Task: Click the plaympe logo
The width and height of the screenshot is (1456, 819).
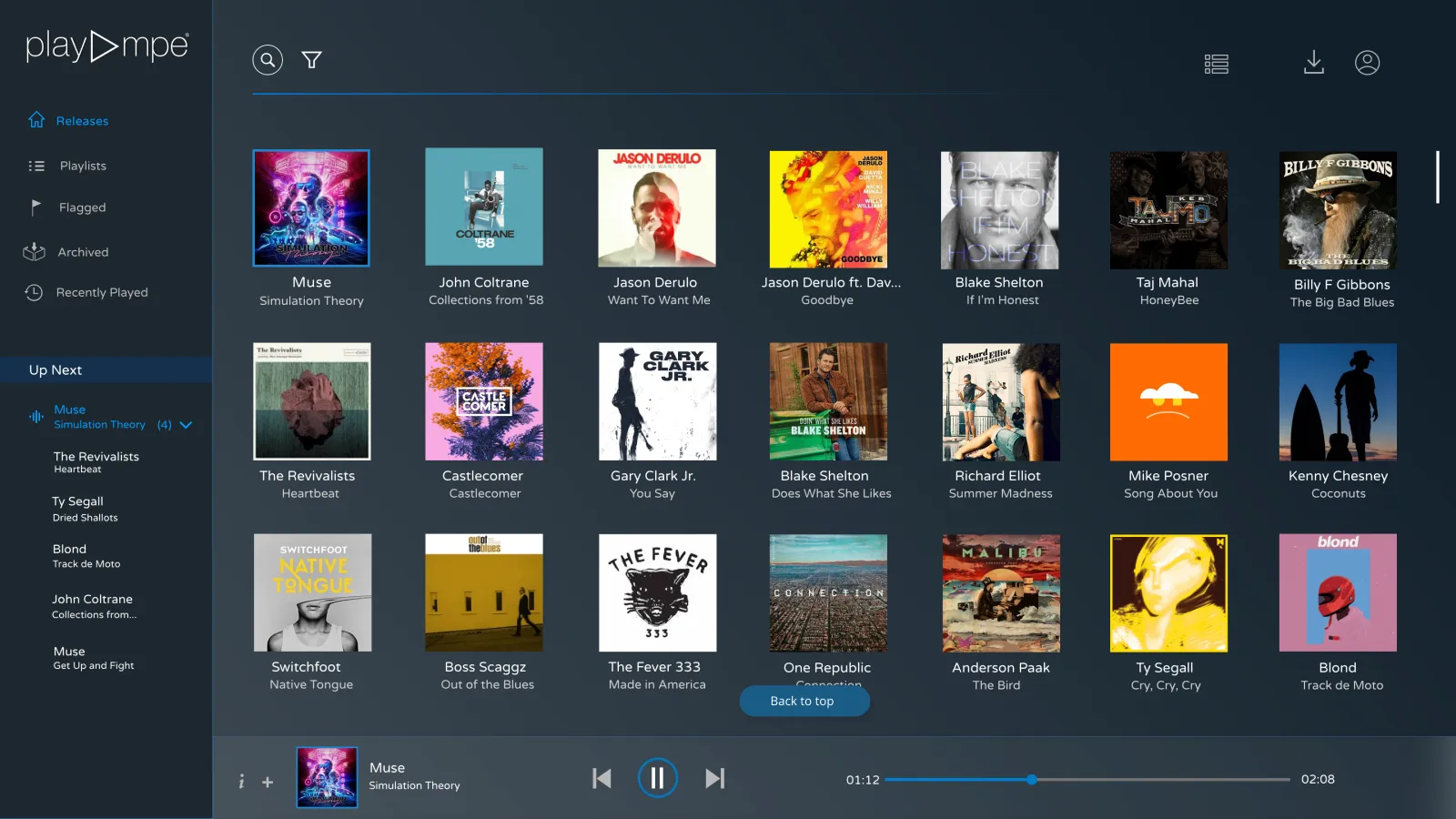Action: (107, 45)
